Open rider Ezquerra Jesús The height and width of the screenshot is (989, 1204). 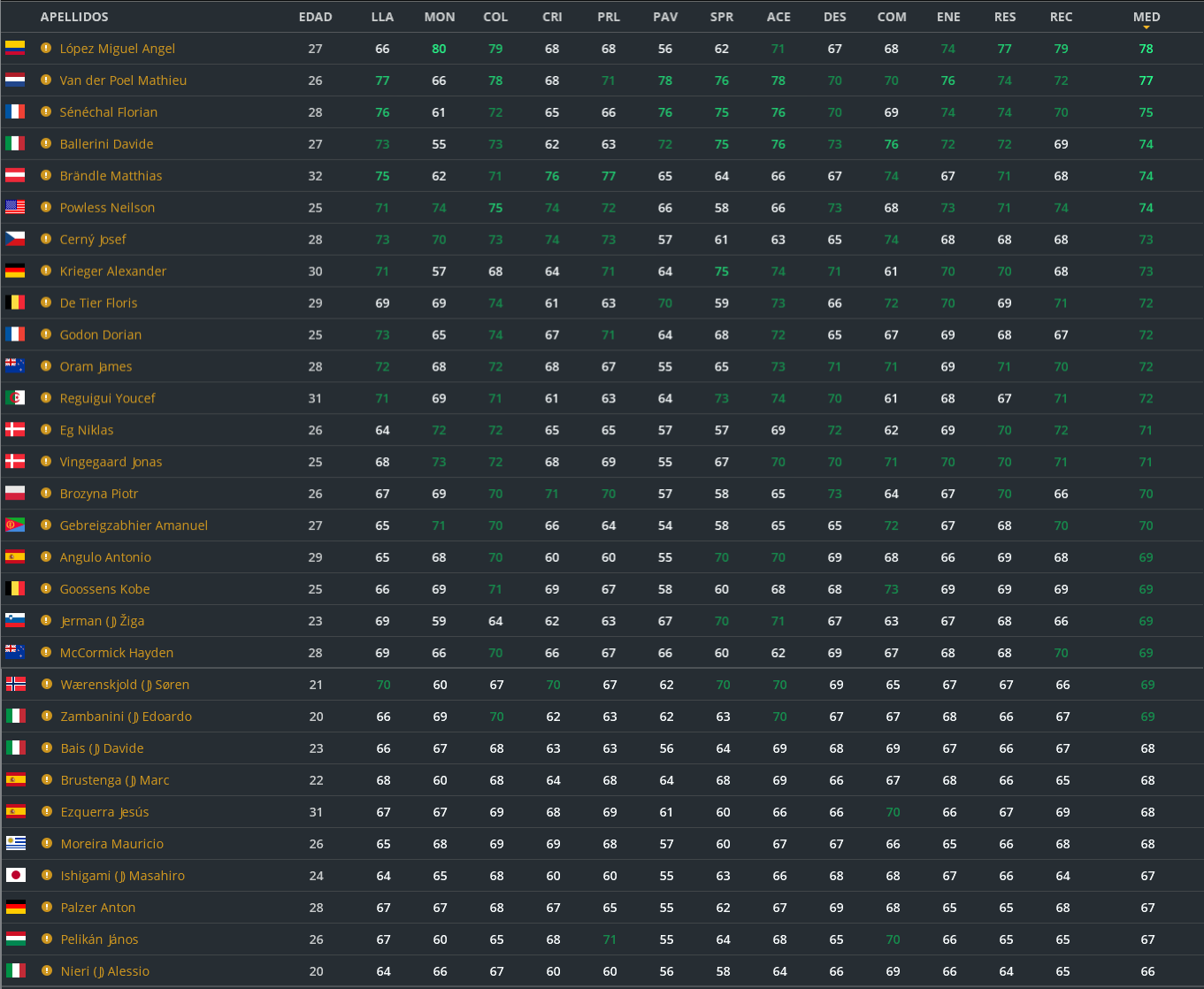[x=104, y=812]
